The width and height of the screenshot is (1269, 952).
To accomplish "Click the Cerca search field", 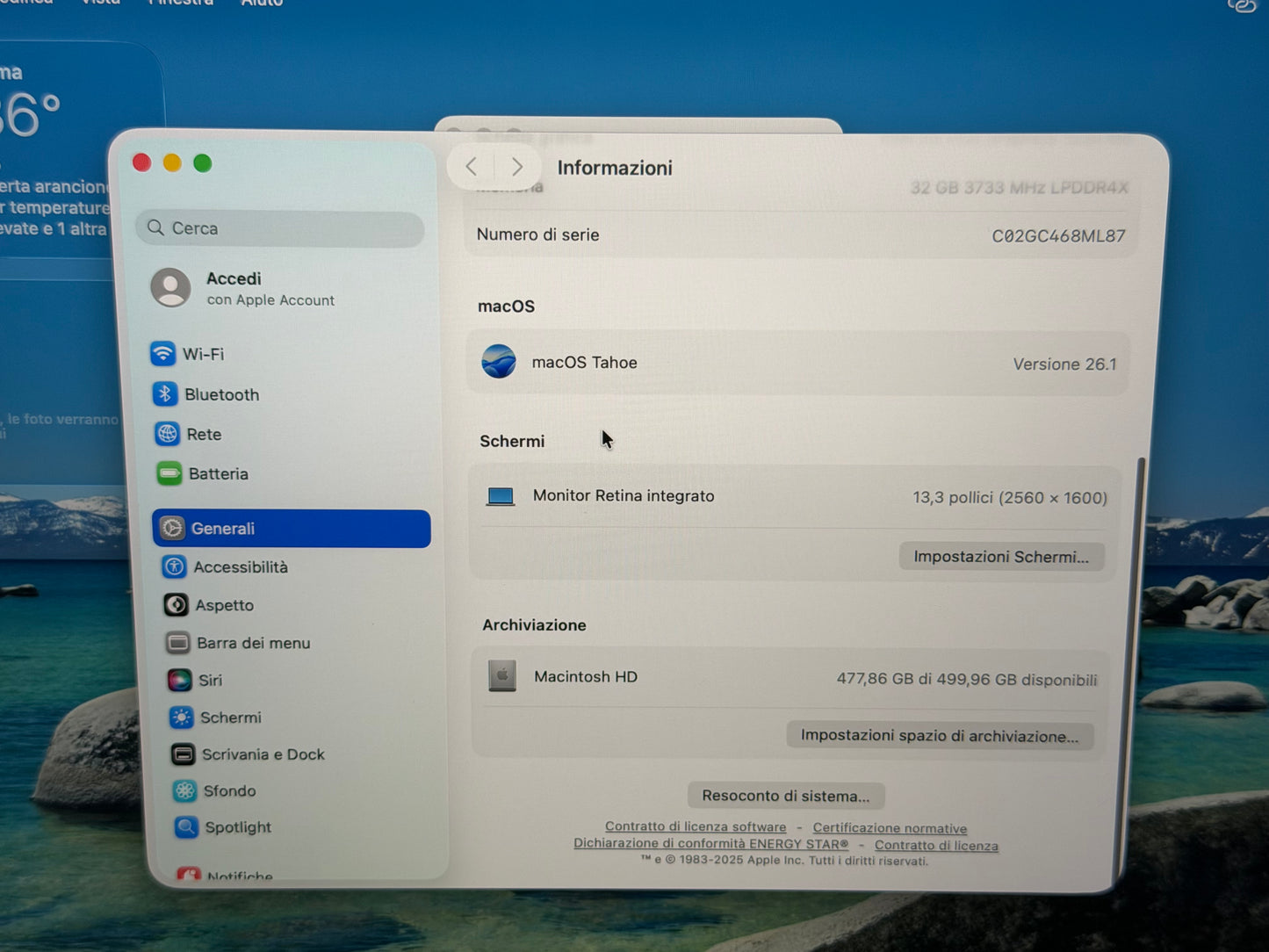I will coord(280,228).
